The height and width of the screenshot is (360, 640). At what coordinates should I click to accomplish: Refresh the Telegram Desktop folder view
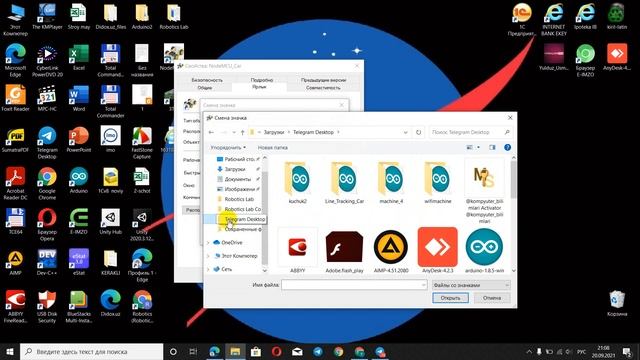coord(418,132)
